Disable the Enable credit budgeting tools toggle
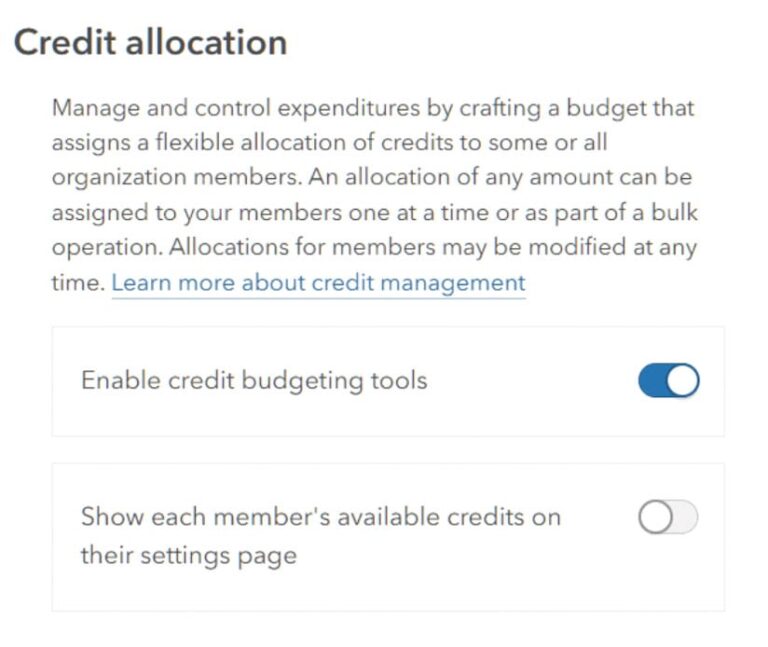 click(668, 381)
